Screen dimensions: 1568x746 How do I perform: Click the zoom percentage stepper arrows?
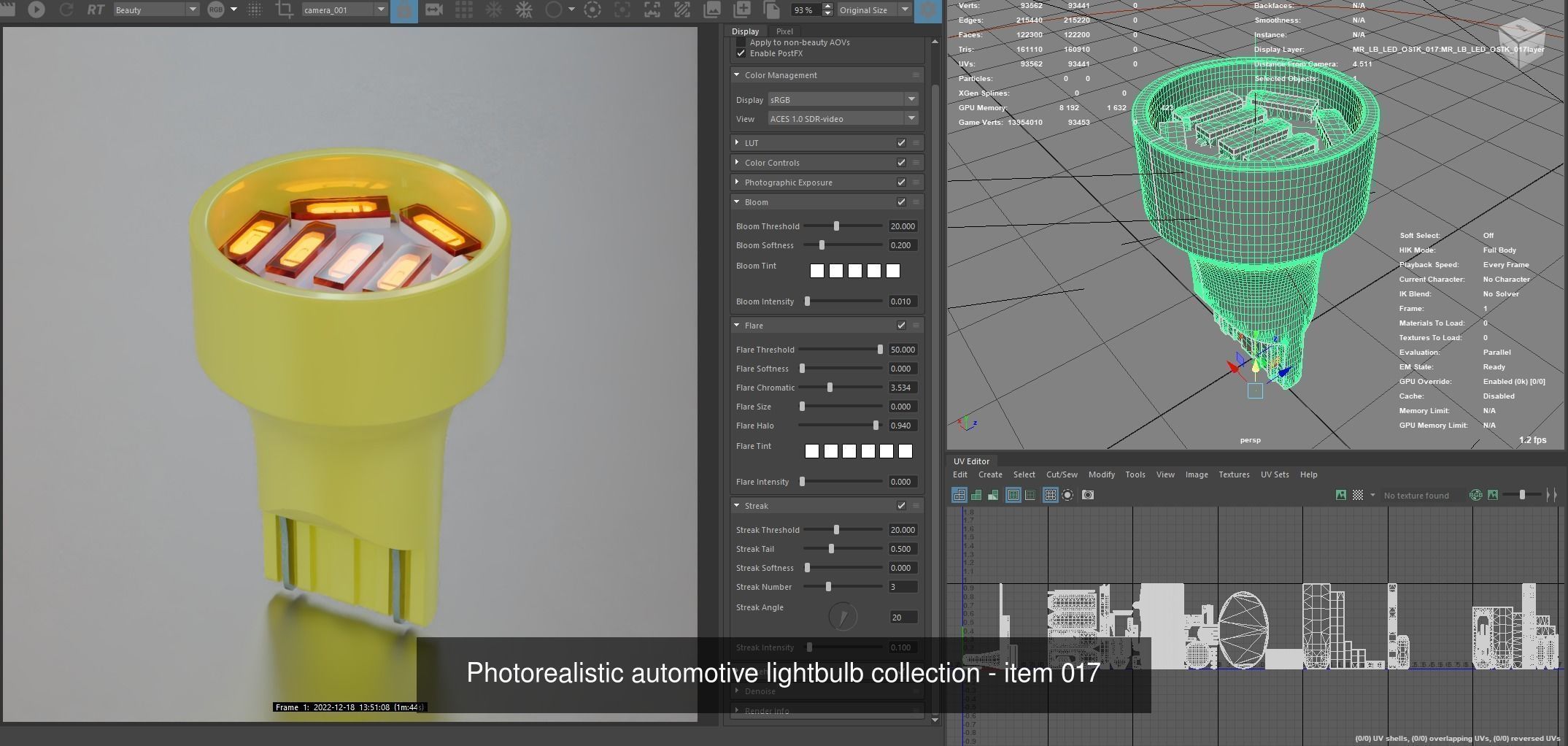point(827,9)
